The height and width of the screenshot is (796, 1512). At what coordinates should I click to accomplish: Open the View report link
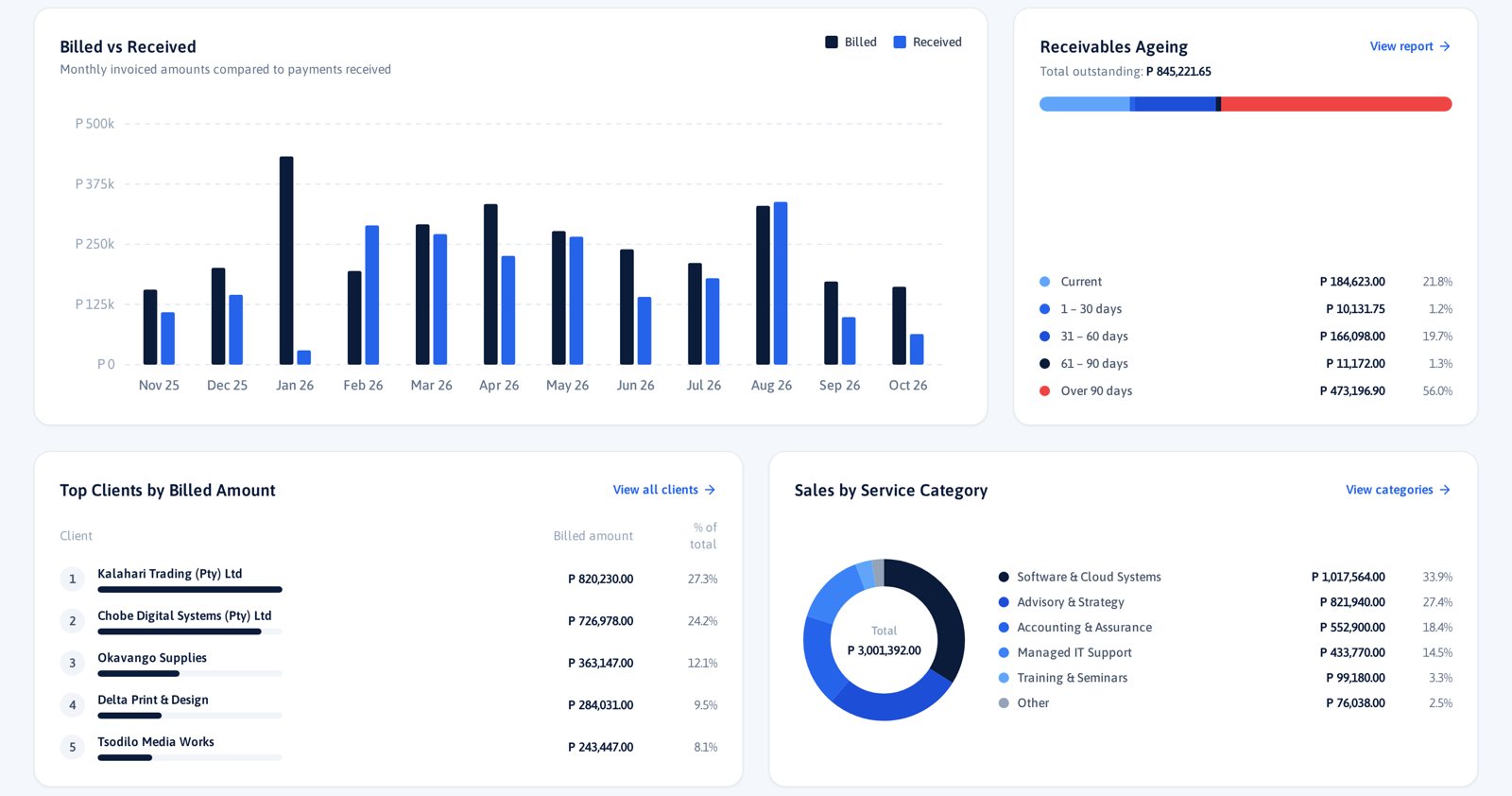pyautogui.click(x=1409, y=46)
